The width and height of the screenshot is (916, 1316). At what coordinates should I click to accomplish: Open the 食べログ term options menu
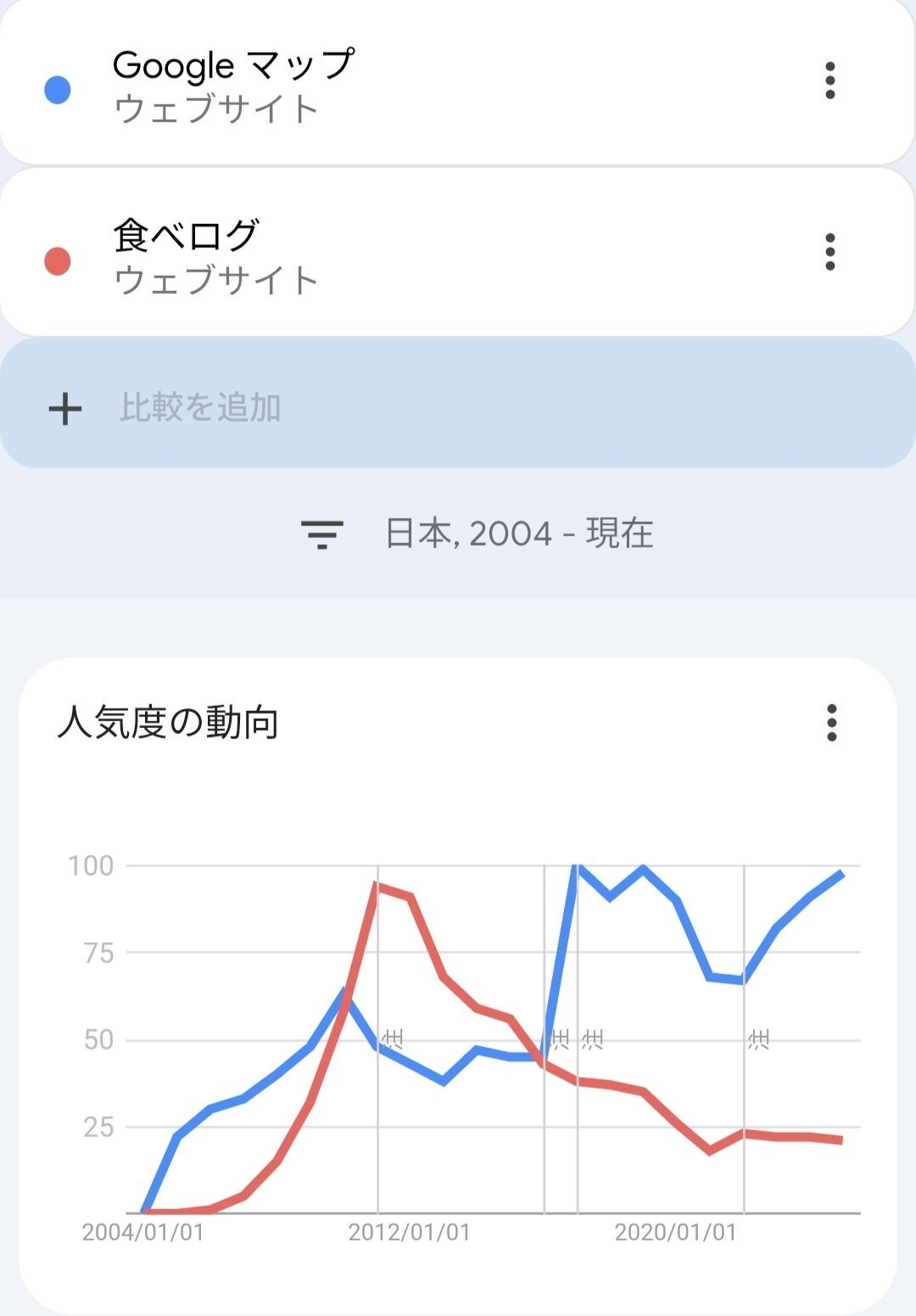(829, 252)
